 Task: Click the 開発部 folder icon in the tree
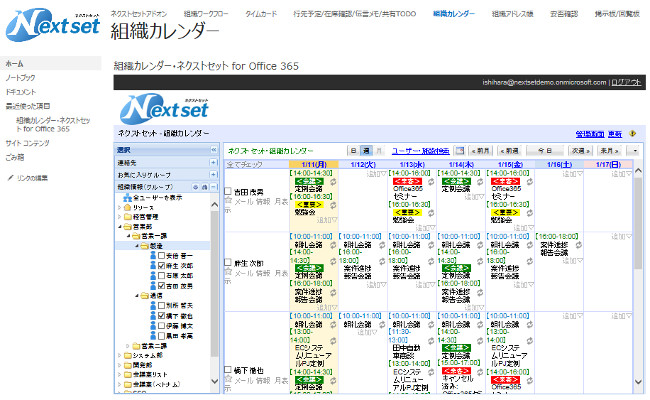pyautogui.click(x=128, y=365)
